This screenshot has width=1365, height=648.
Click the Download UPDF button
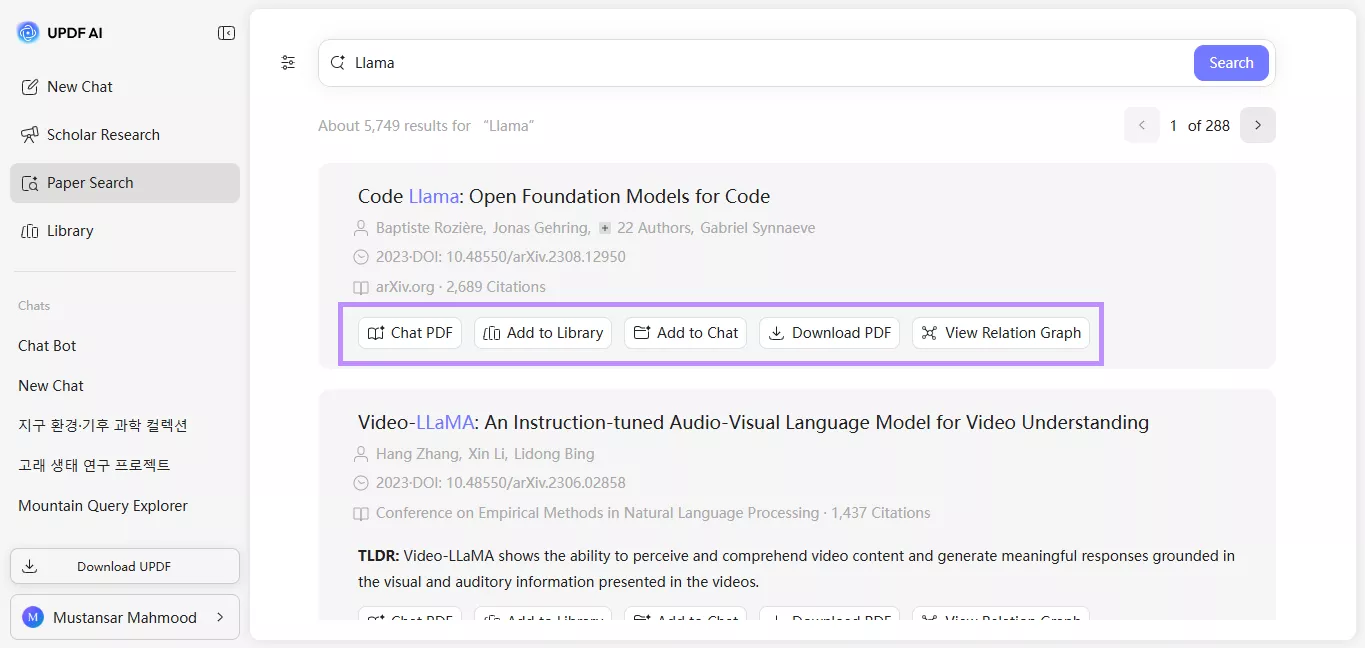click(x=125, y=566)
